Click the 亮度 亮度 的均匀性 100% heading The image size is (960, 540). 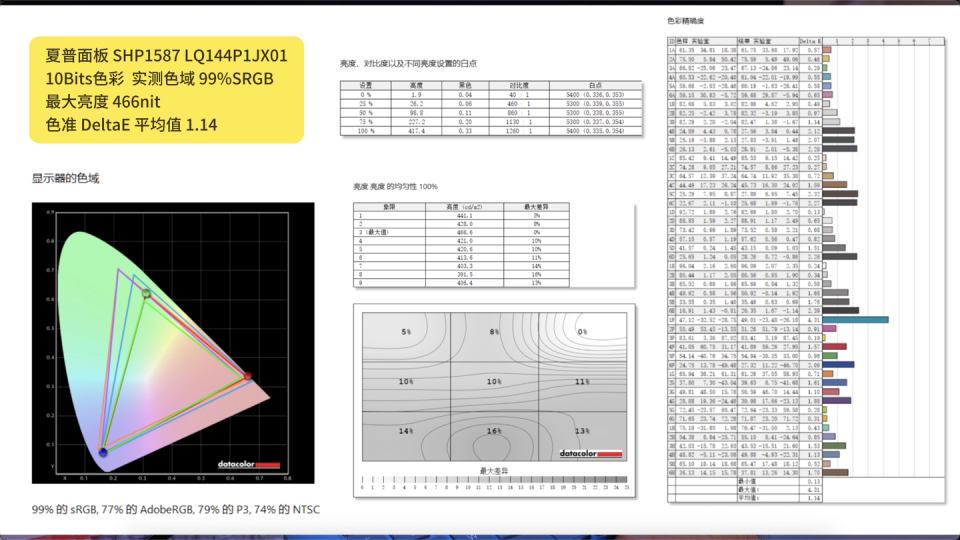coord(395,187)
